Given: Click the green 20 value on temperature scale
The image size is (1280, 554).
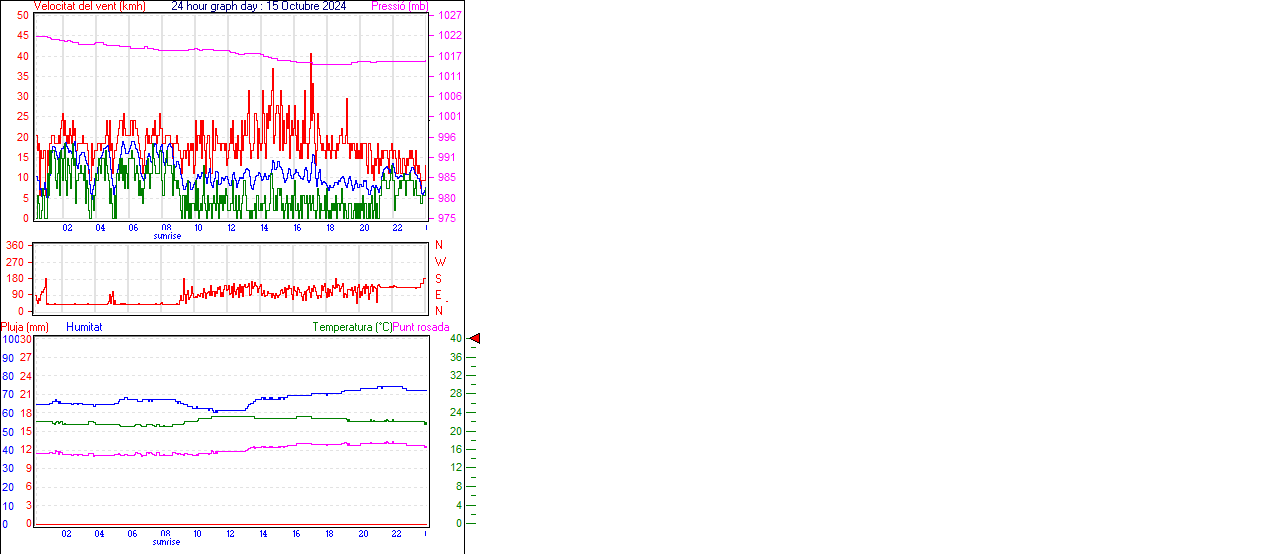Looking at the screenshot, I should [x=455, y=431].
